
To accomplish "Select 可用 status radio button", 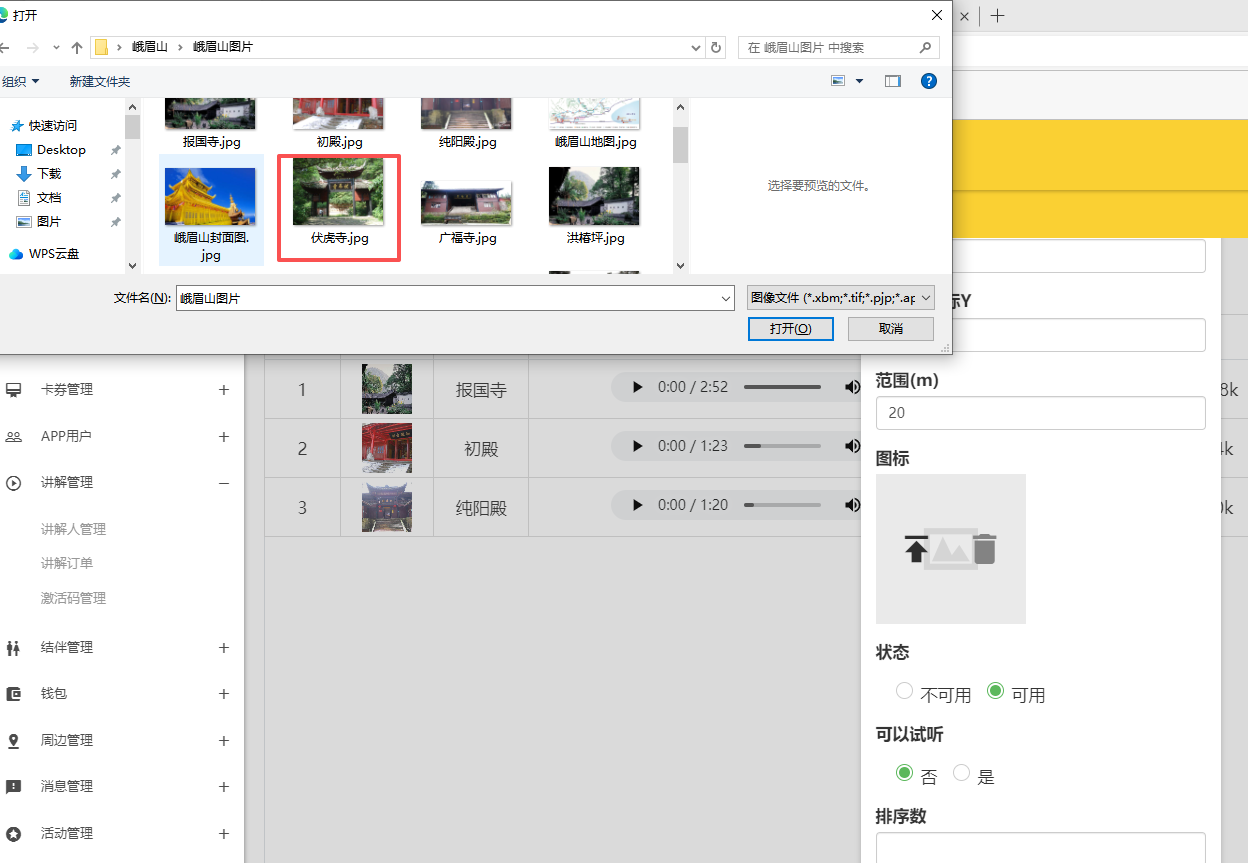I will tap(995, 691).
